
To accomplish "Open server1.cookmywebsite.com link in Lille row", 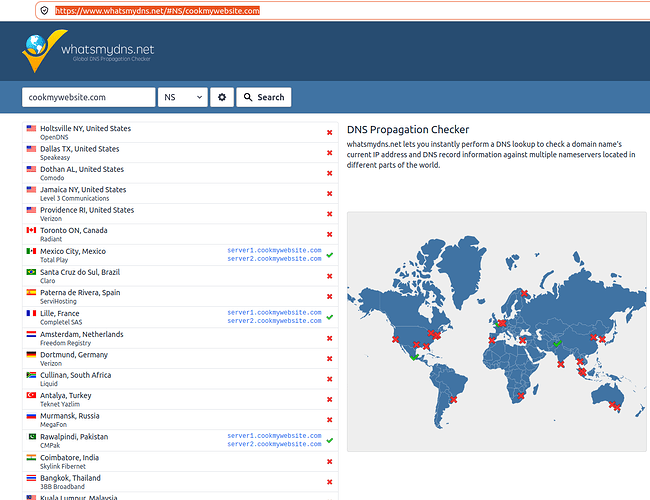I will coord(274,313).
